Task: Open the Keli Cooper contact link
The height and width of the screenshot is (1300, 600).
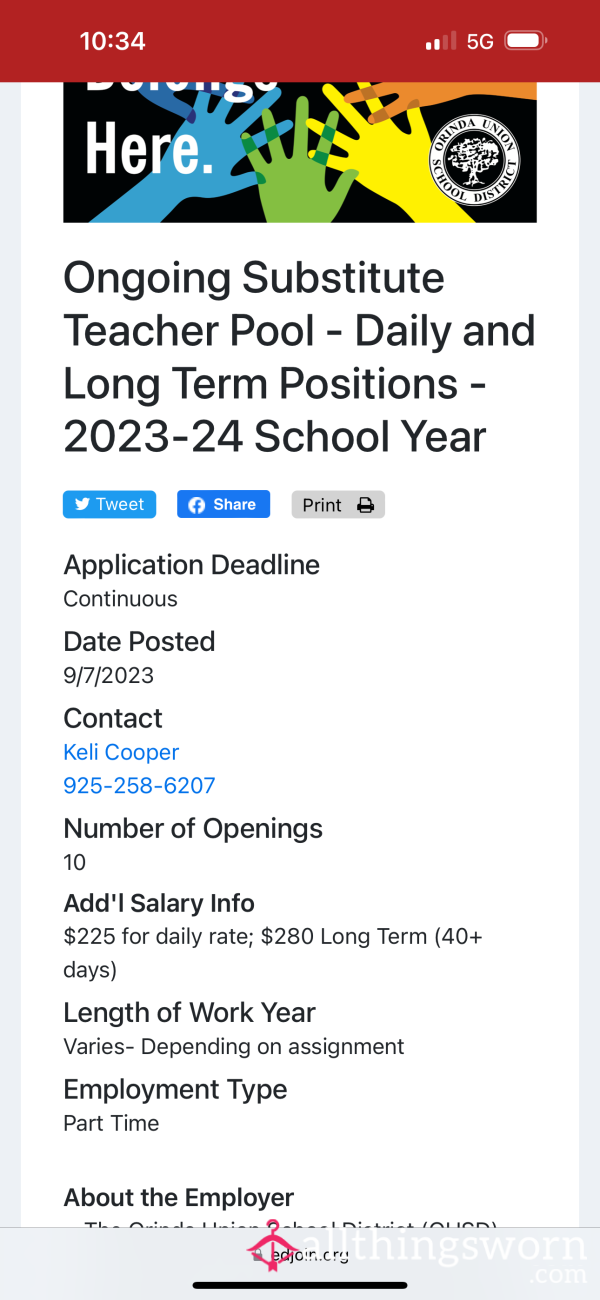Action: click(121, 752)
